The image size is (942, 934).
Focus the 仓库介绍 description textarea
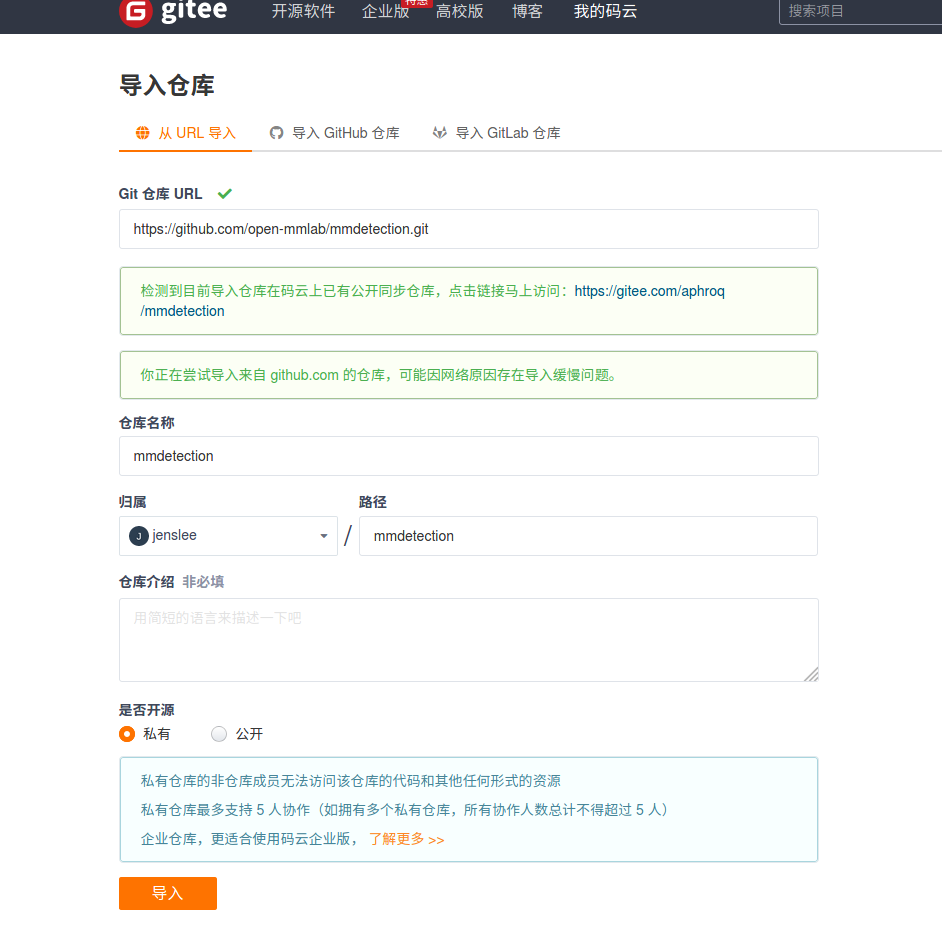pyautogui.click(x=469, y=640)
